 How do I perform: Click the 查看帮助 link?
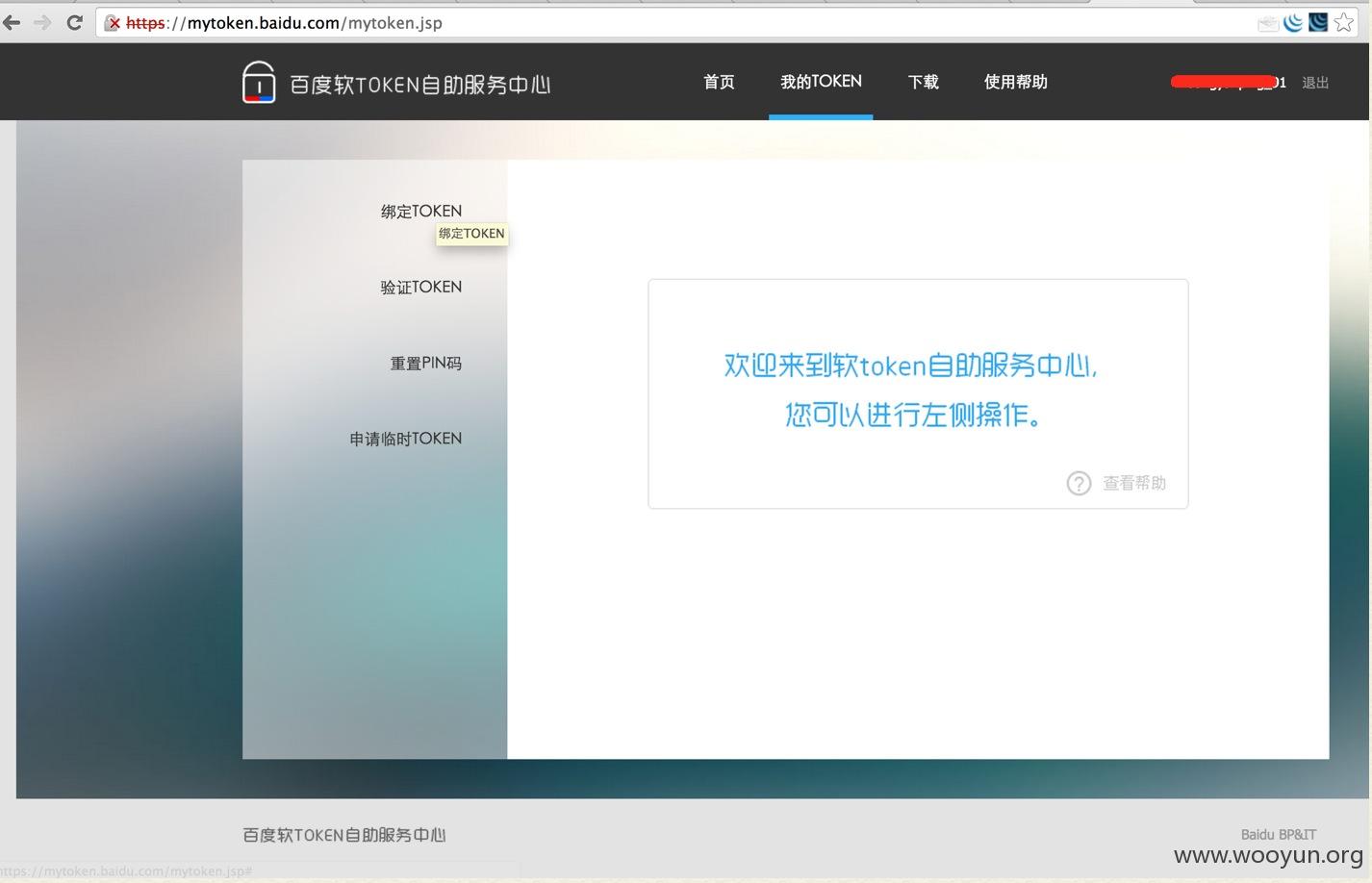click(1134, 483)
